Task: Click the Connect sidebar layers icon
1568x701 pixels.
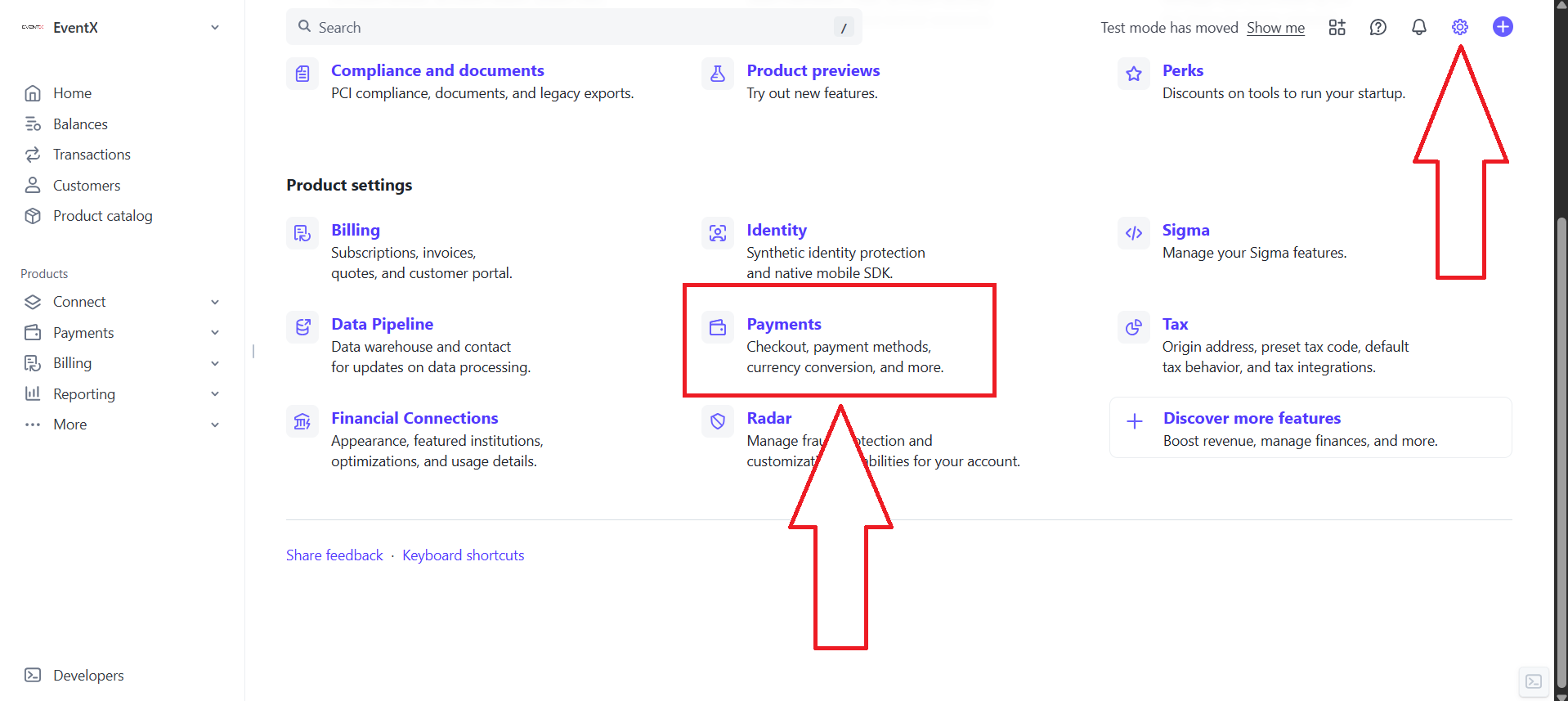Action: click(33, 302)
